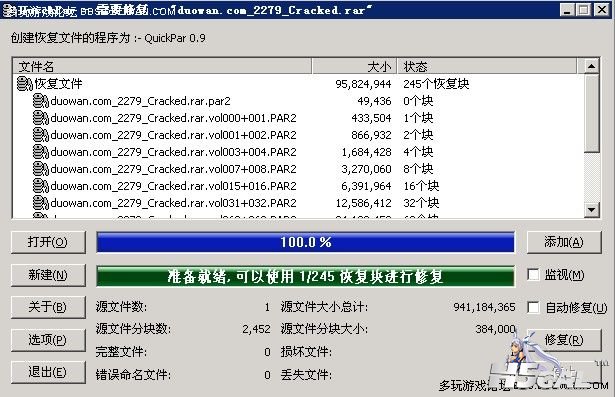This screenshot has height=397, width=615.
Task: Enable the 监视(M) monitor checkbox
Action: pos(533,275)
